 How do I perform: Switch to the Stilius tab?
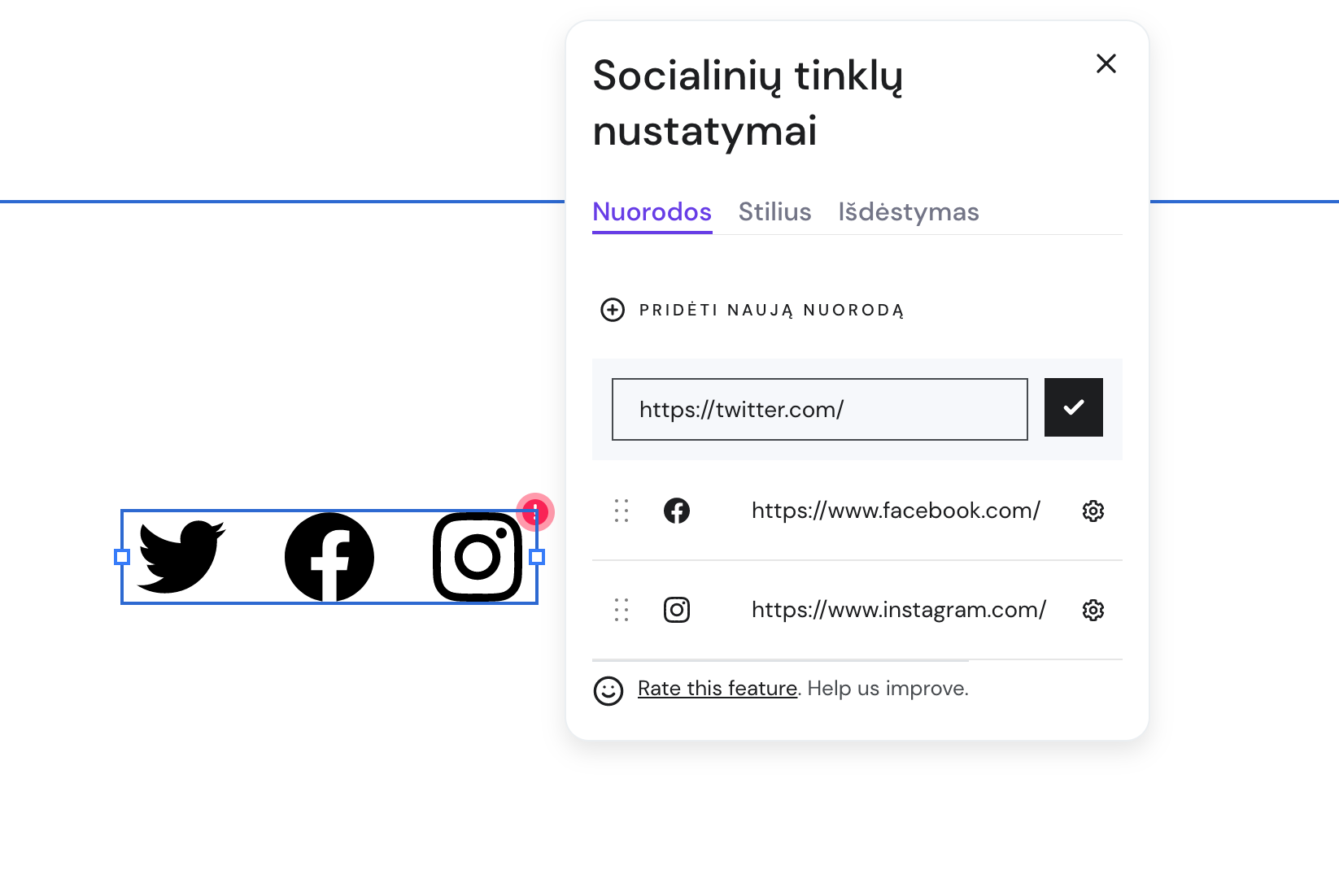click(774, 212)
